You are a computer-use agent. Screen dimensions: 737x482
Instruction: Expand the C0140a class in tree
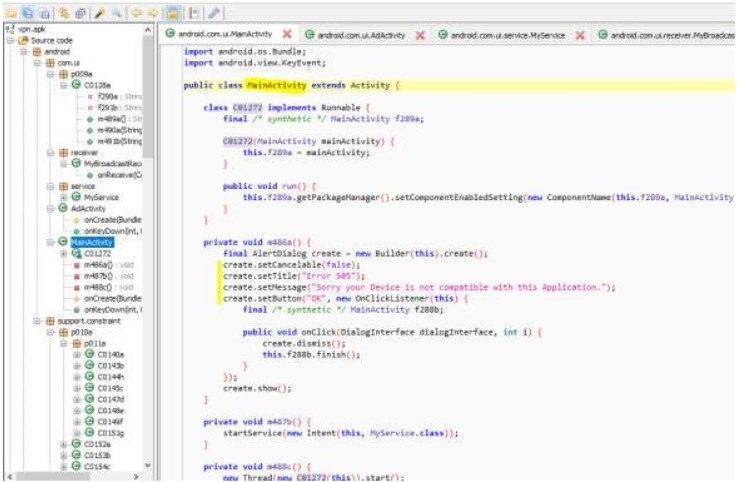[x=76, y=354]
